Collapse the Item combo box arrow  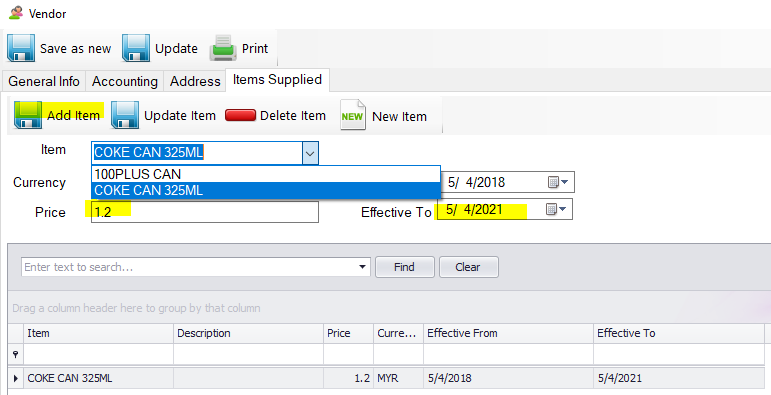(310, 153)
